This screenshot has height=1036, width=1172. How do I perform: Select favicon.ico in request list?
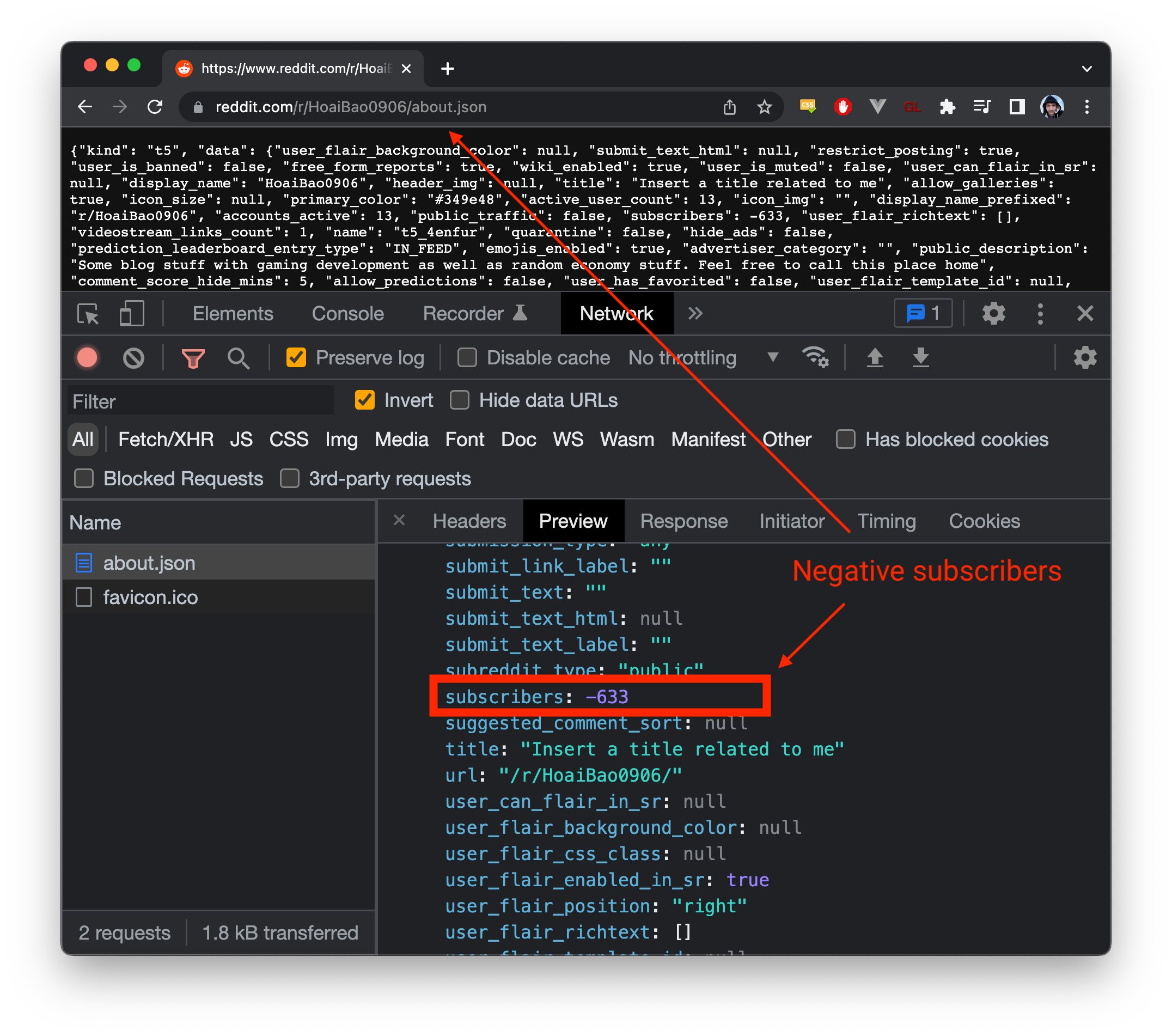click(x=150, y=598)
